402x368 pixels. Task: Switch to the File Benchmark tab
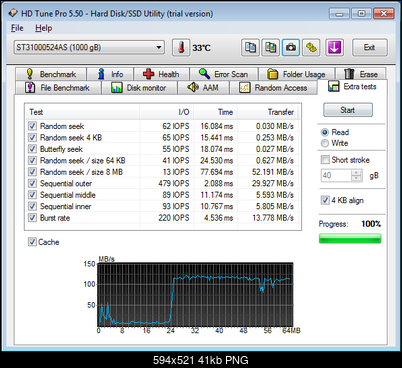[x=58, y=88]
